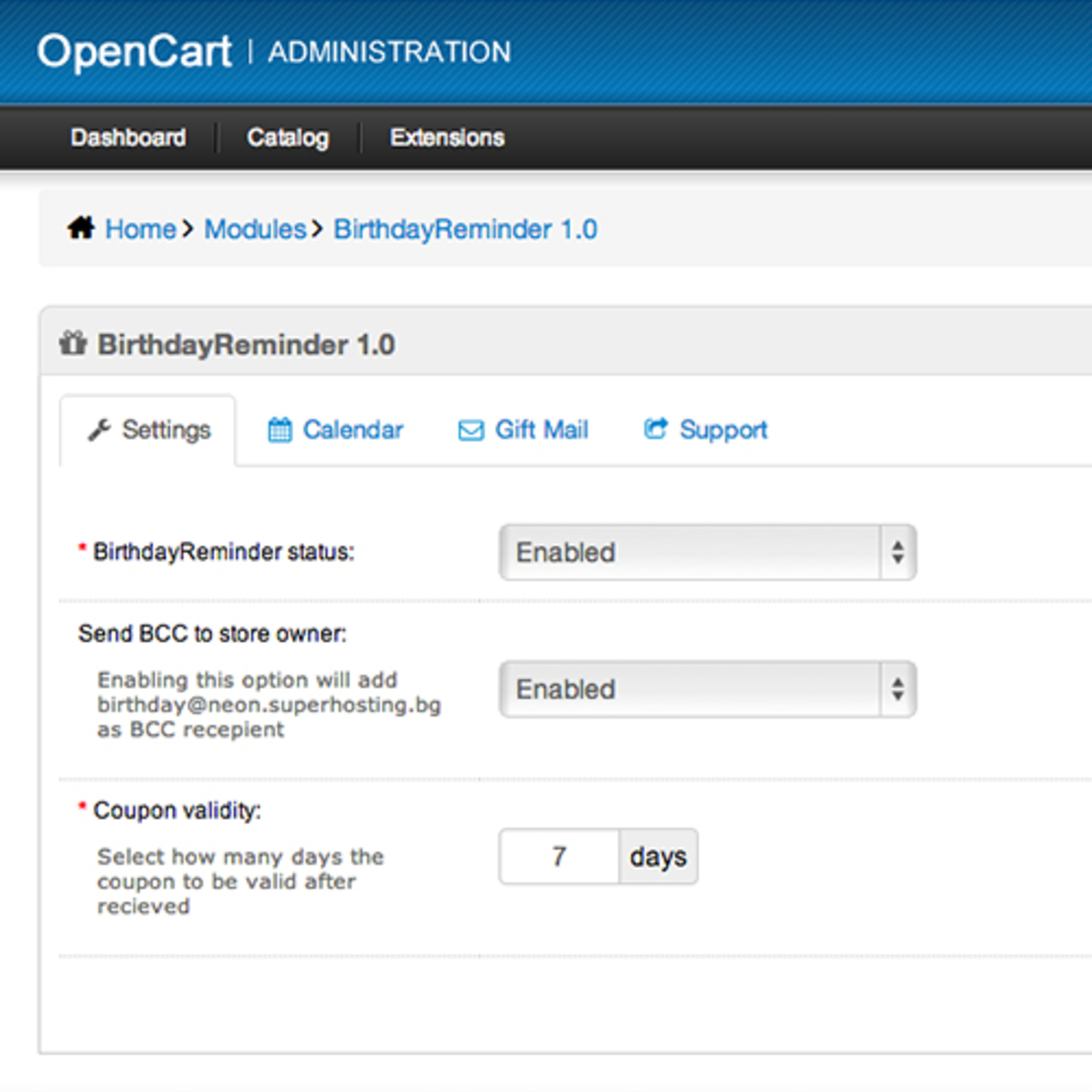Viewport: 1092px width, 1092px height.
Task: Click 'Send BCC to store owner:' label
Action: (212, 634)
